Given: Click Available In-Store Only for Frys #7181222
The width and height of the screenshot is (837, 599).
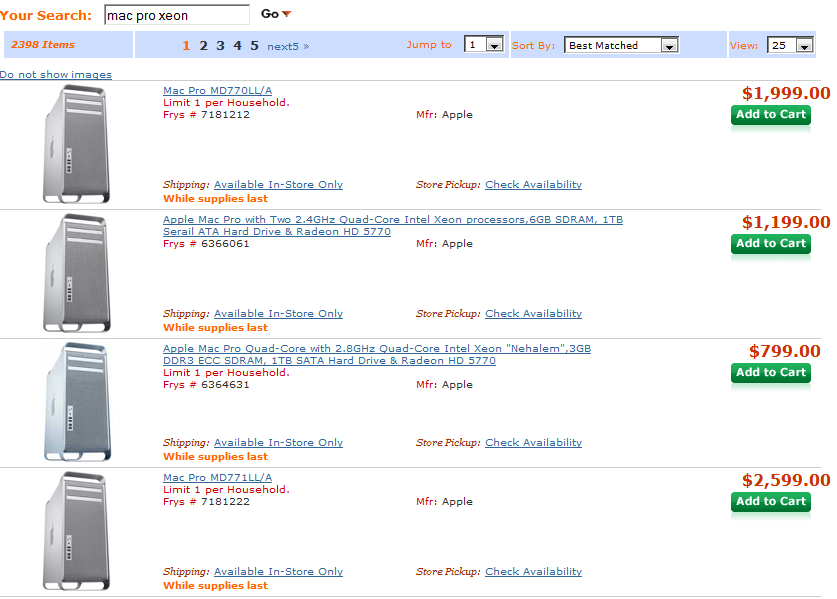Looking at the screenshot, I should [x=278, y=572].
